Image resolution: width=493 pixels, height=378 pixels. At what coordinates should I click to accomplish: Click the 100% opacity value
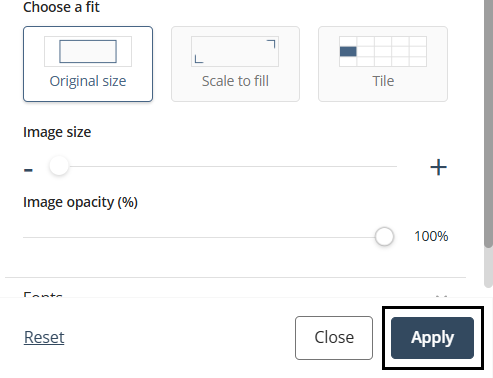[x=431, y=236]
